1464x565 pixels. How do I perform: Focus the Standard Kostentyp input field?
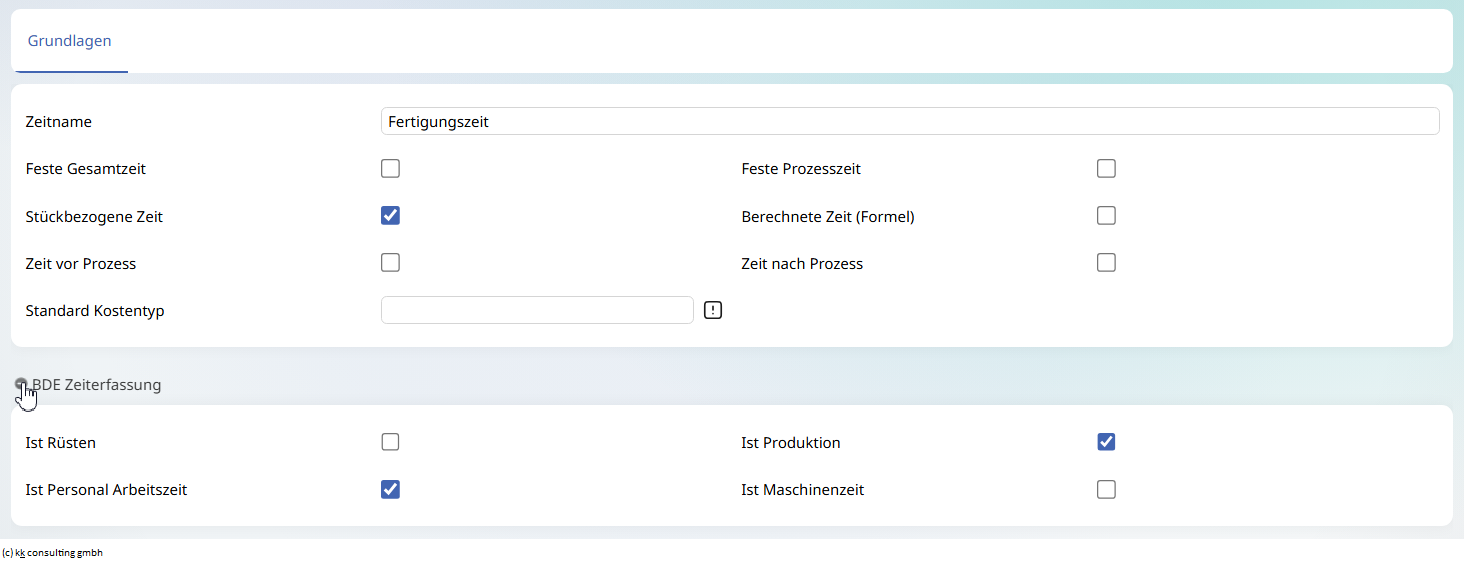point(537,310)
